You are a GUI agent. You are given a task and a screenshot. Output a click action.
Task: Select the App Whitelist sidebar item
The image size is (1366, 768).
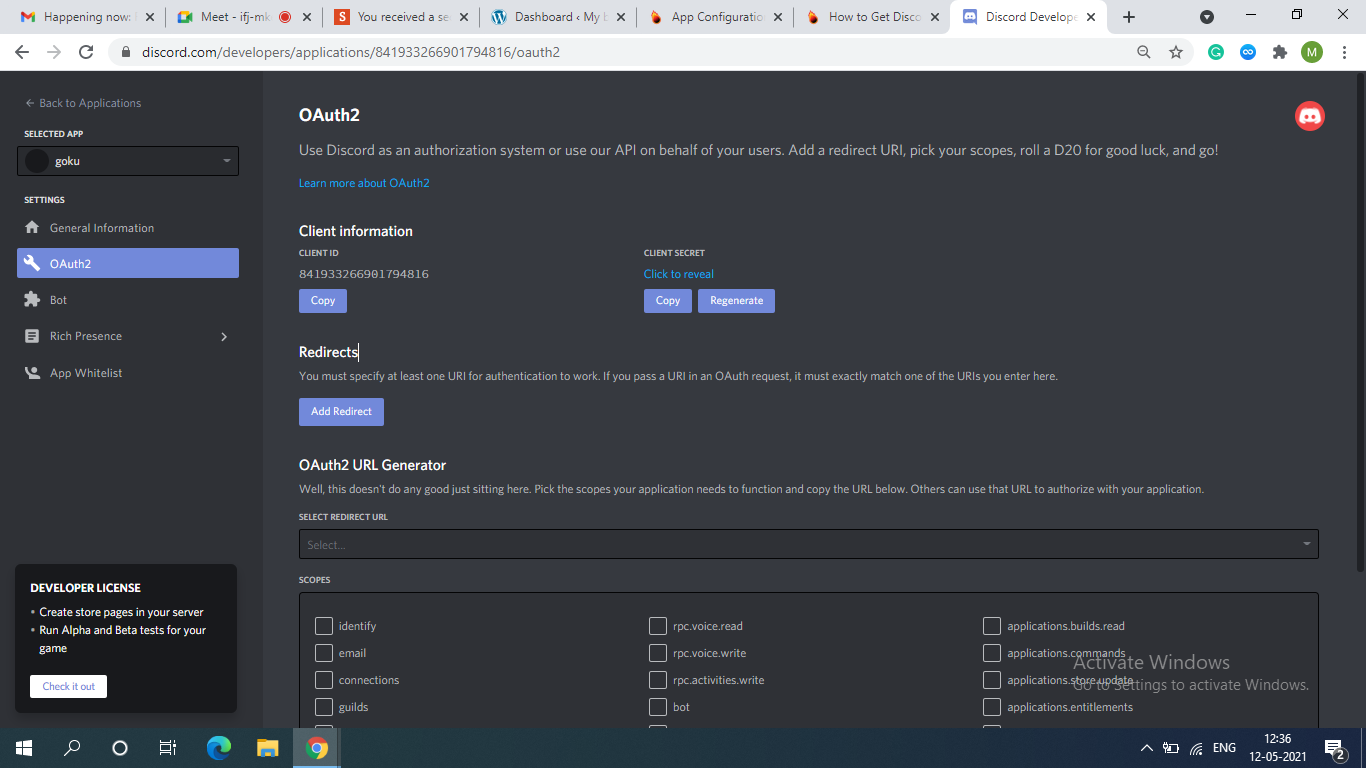coord(85,373)
